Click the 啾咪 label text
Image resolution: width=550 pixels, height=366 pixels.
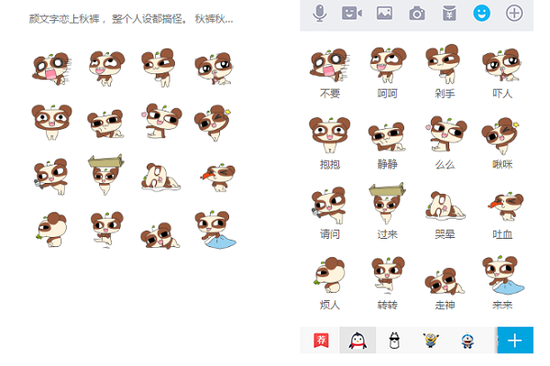(x=502, y=164)
